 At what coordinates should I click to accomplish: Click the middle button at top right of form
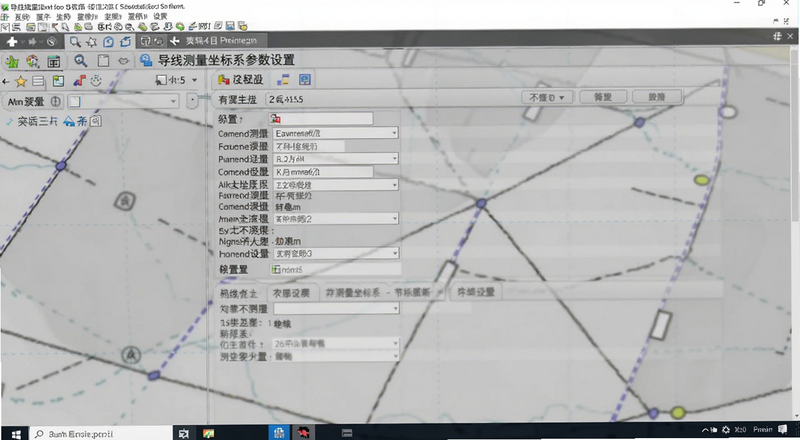click(x=603, y=97)
